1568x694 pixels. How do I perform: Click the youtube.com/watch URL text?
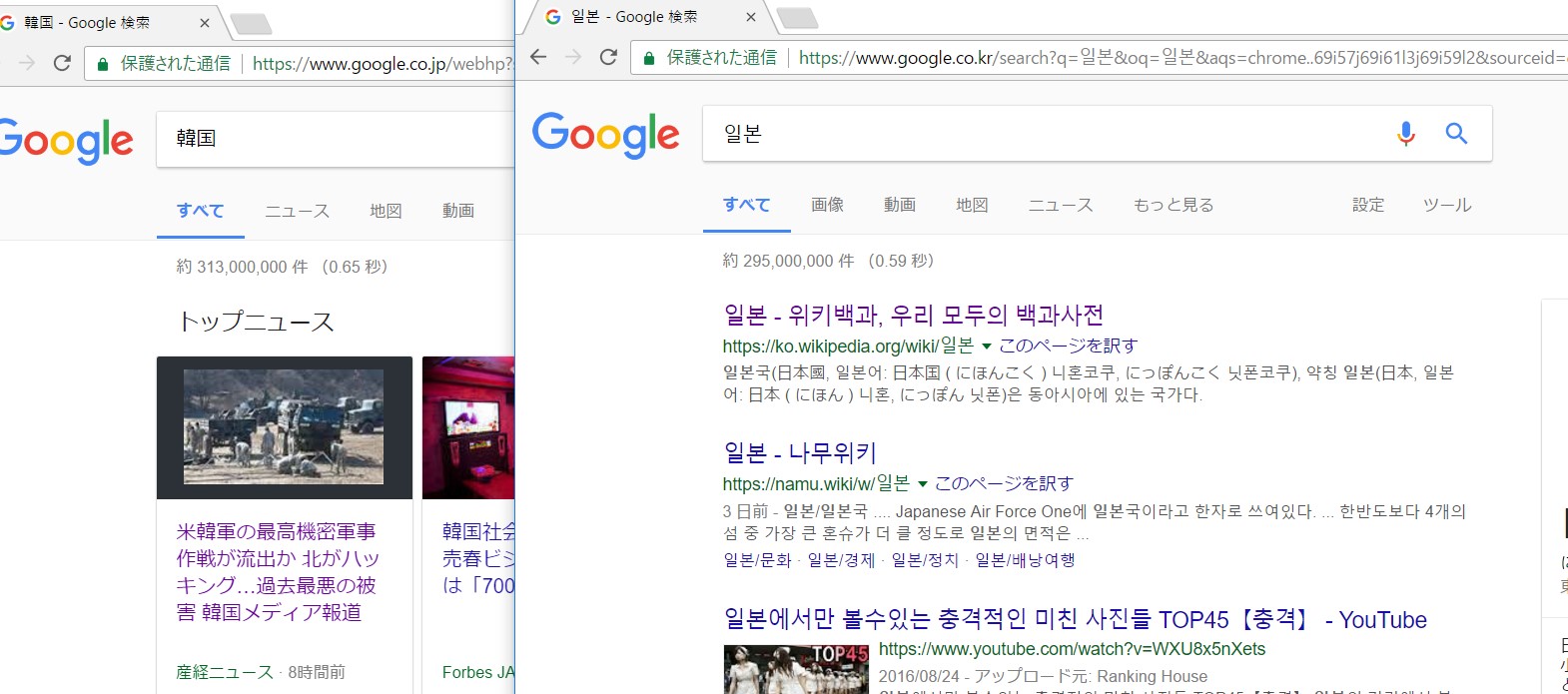[1072, 649]
